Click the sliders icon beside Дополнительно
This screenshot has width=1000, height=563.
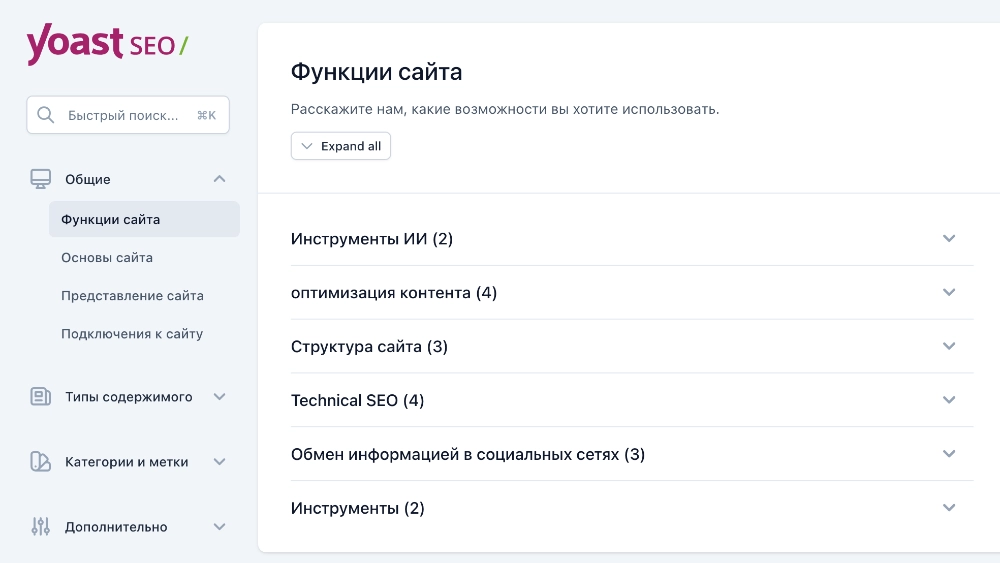[41, 527]
